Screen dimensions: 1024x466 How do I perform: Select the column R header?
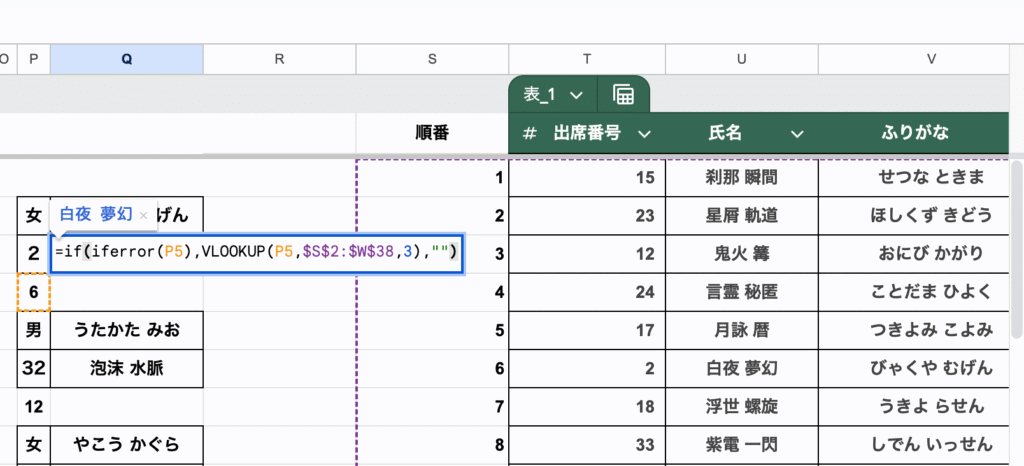(x=280, y=59)
